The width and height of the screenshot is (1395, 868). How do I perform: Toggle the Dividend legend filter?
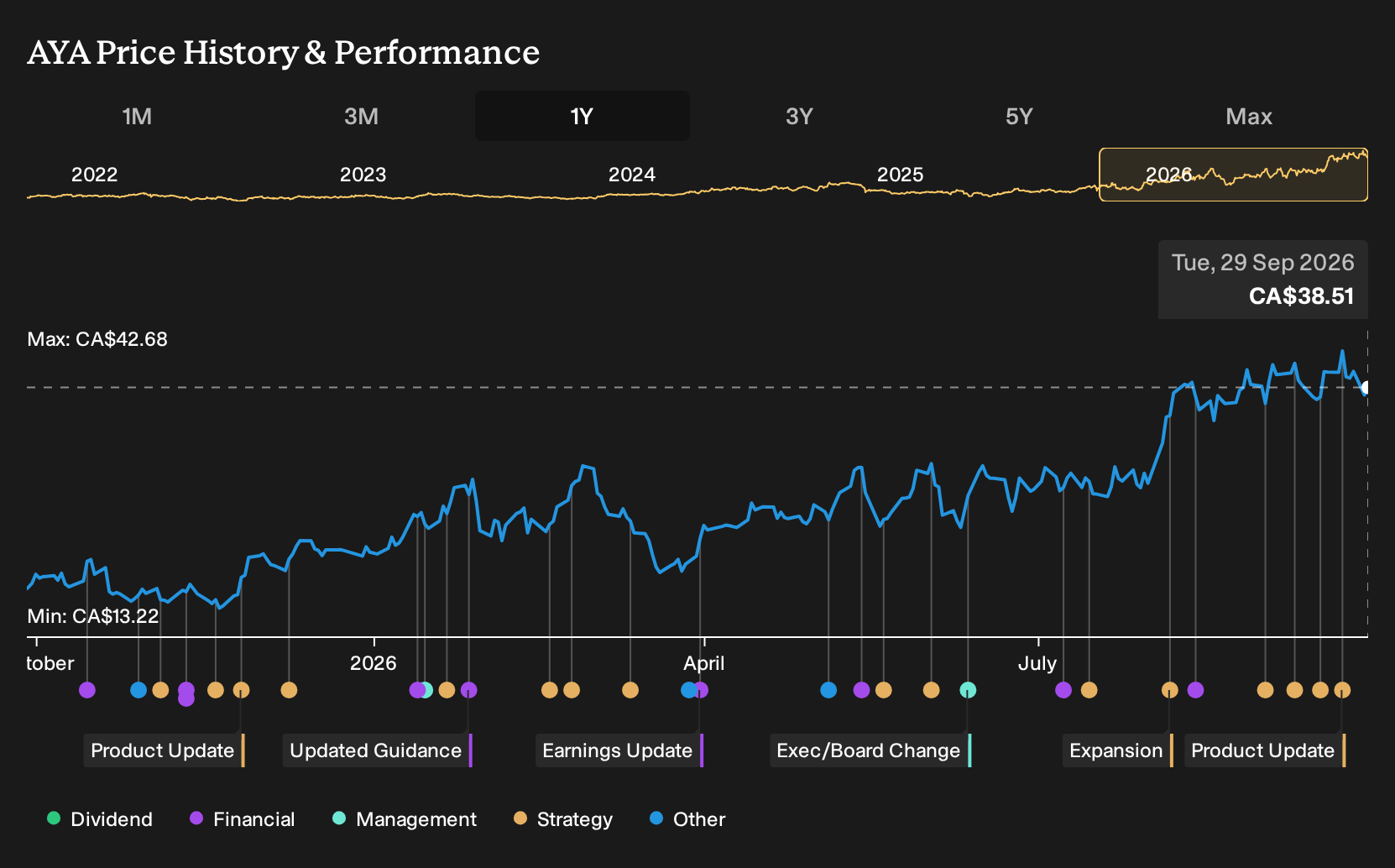pos(100,818)
